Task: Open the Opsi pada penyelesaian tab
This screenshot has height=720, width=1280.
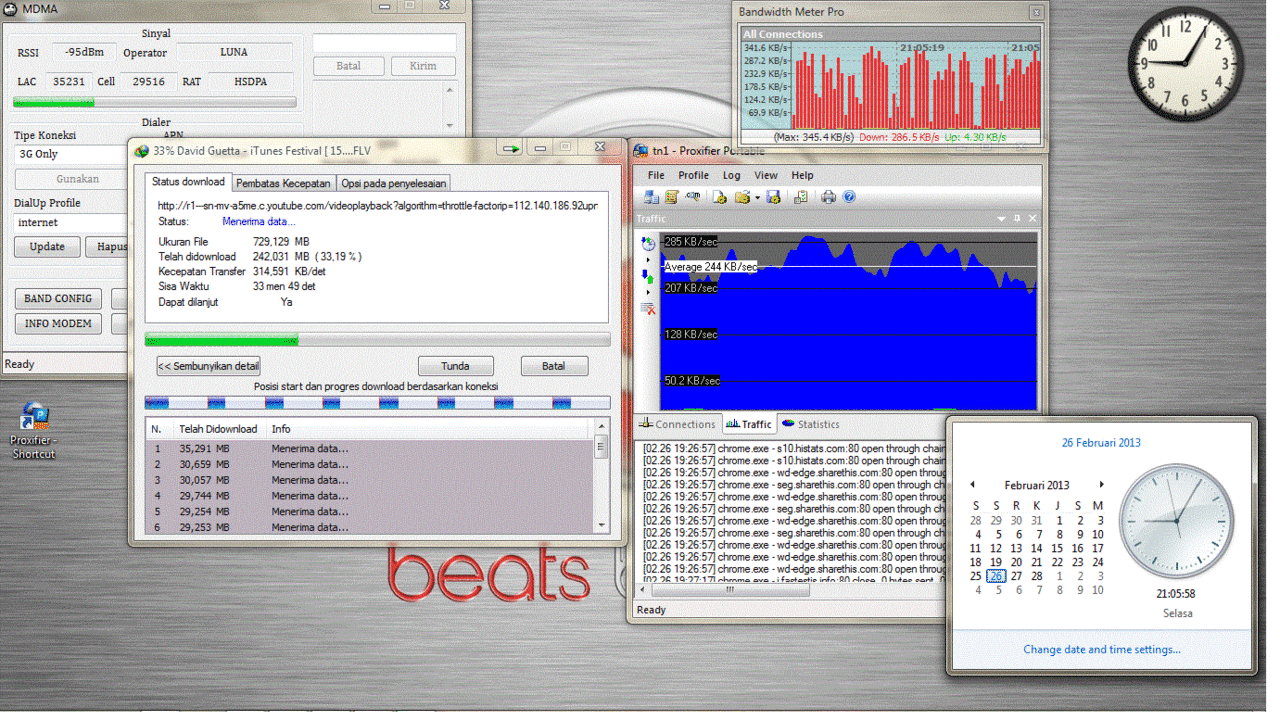Action: 393,183
